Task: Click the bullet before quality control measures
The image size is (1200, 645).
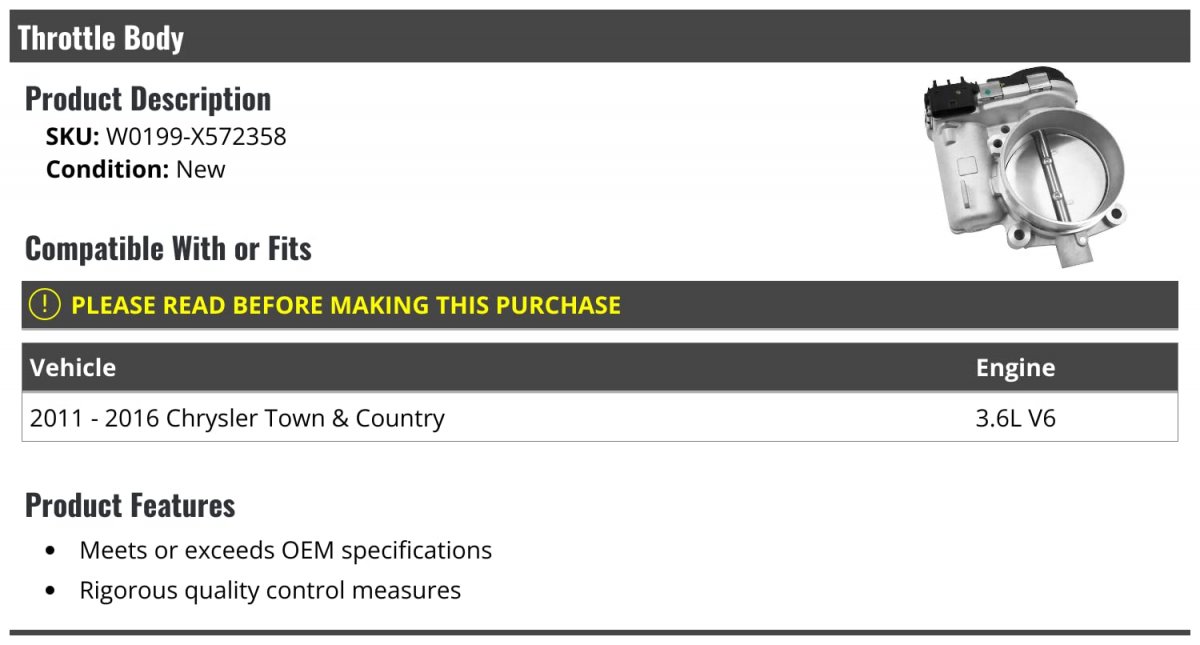Action: 51,591
